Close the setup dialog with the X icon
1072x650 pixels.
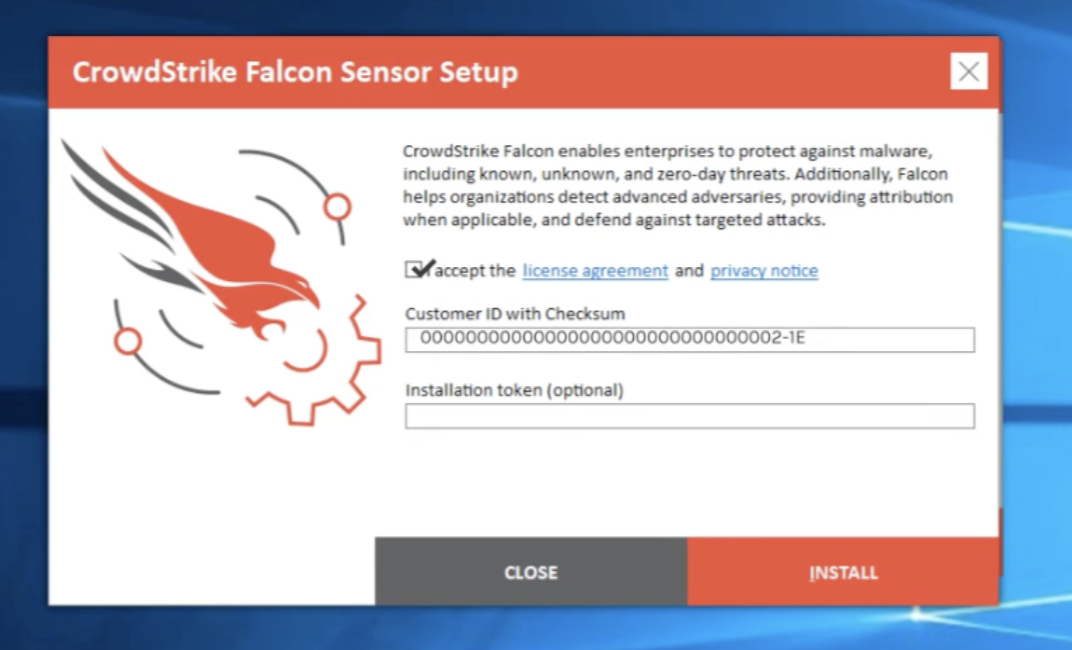[x=968, y=72]
